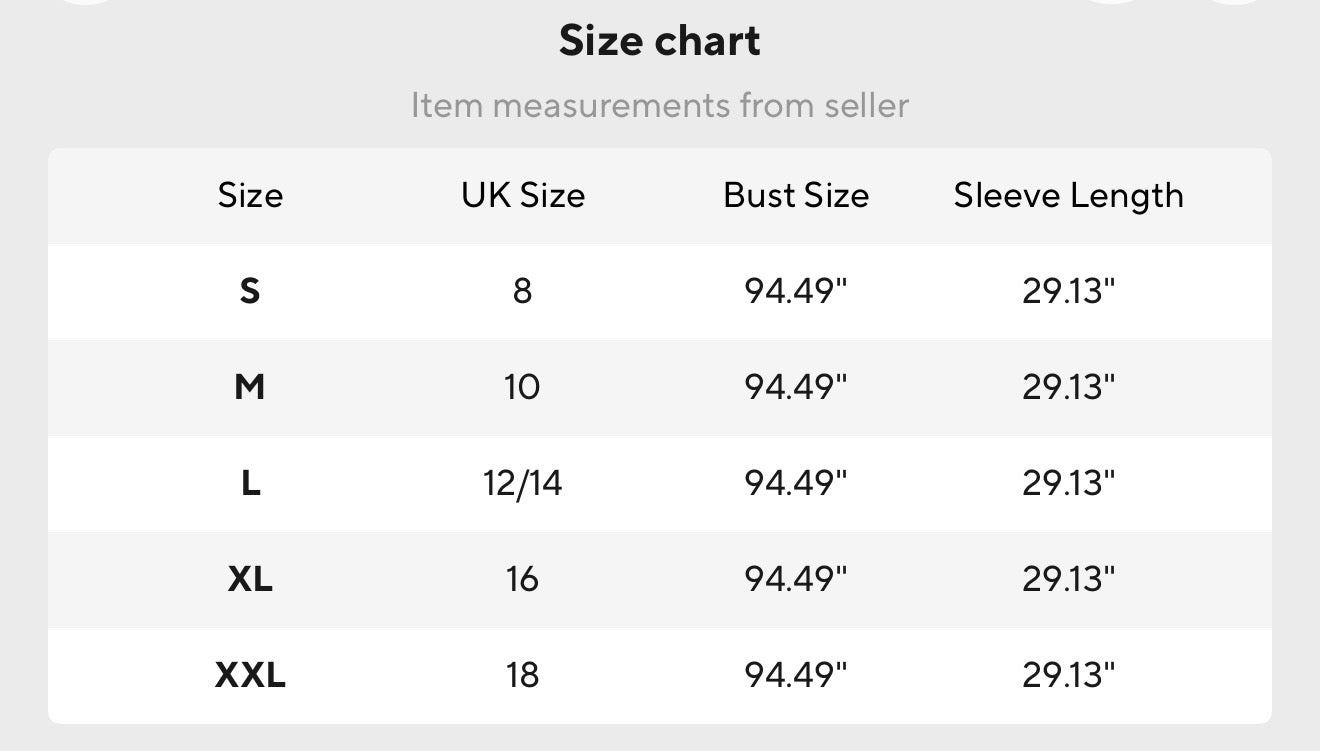The width and height of the screenshot is (1320, 751).
Task: Select the sleeve length in the M row
Action: coord(1068,387)
